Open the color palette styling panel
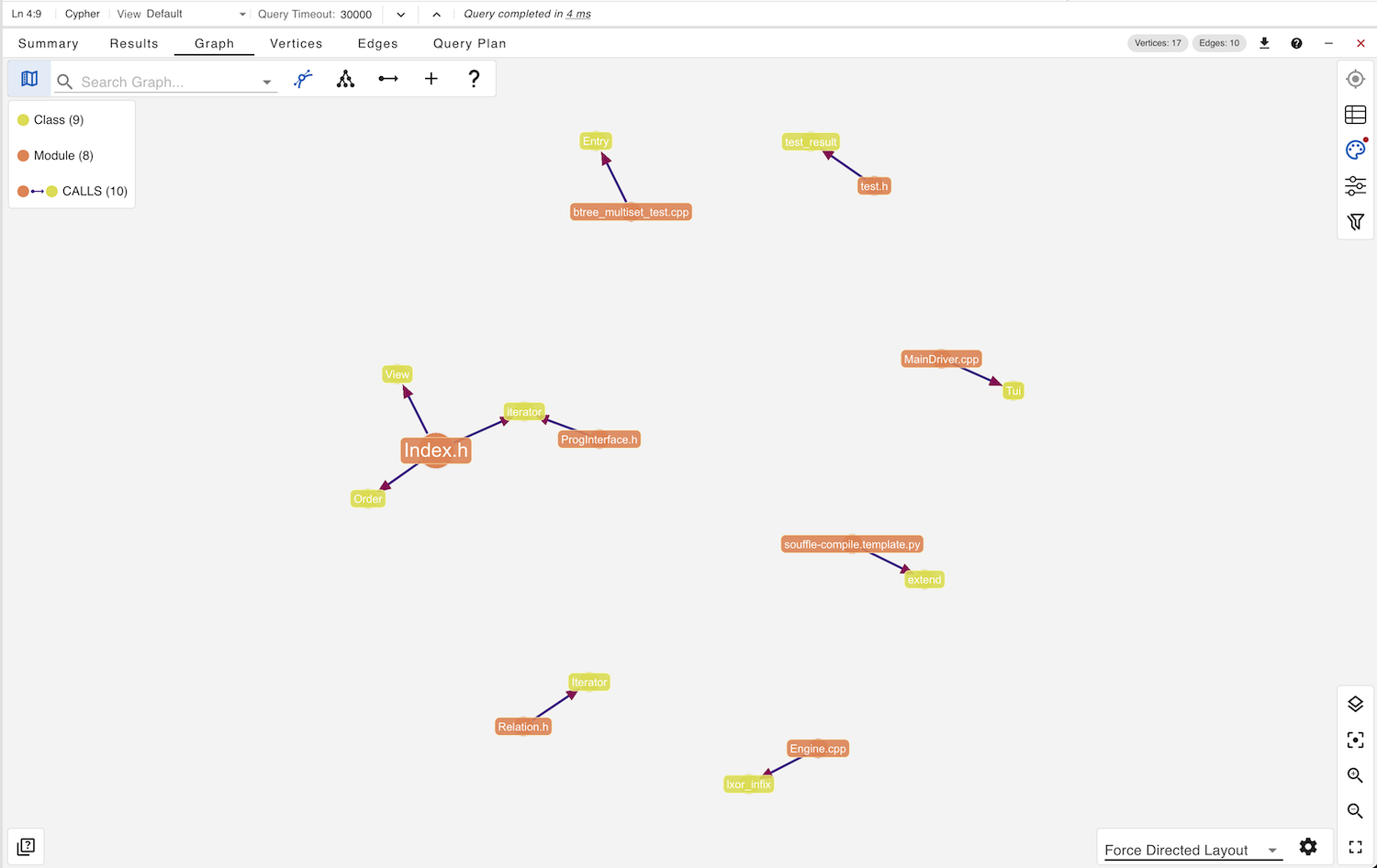Viewport: 1377px width, 868px height. coord(1355,150)
